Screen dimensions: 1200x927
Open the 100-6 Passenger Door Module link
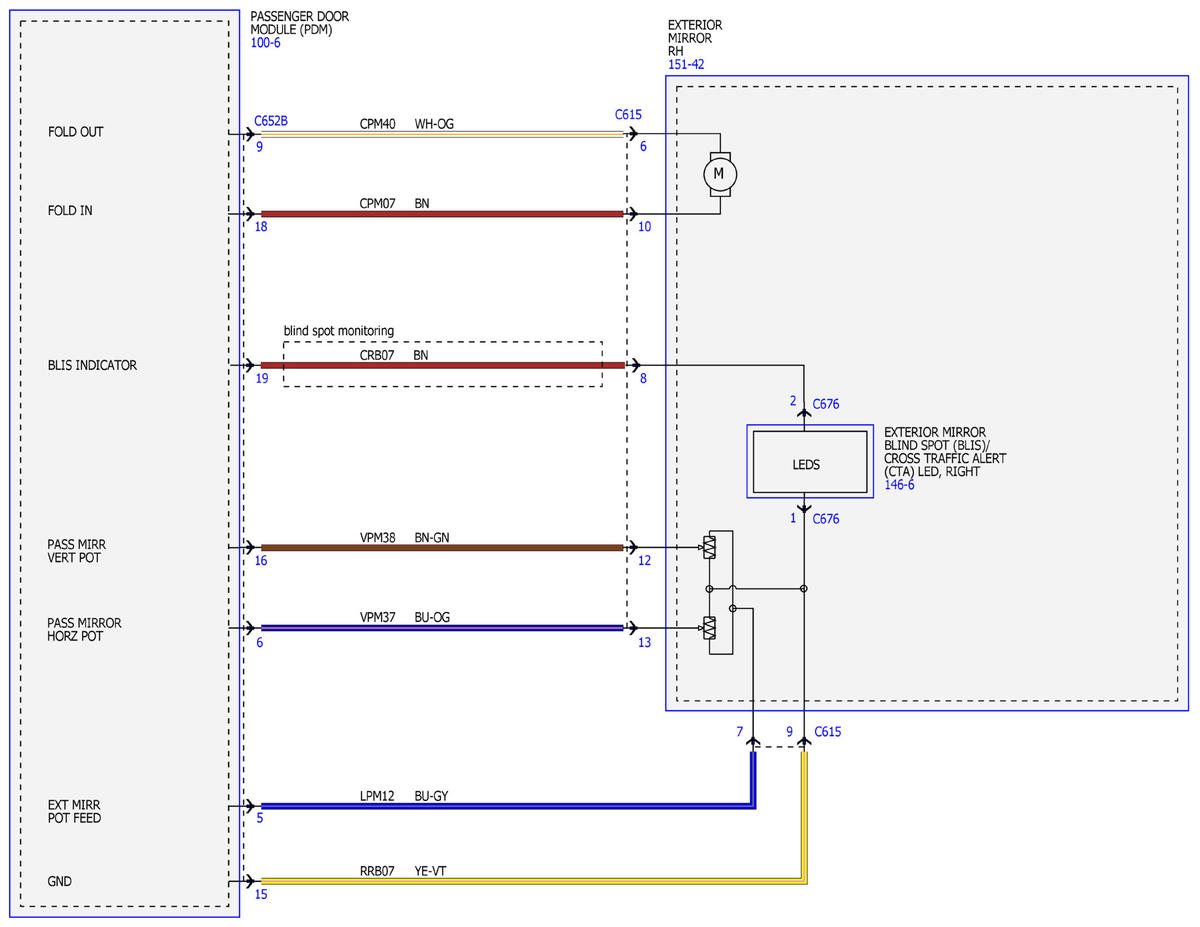coord(265,44)
